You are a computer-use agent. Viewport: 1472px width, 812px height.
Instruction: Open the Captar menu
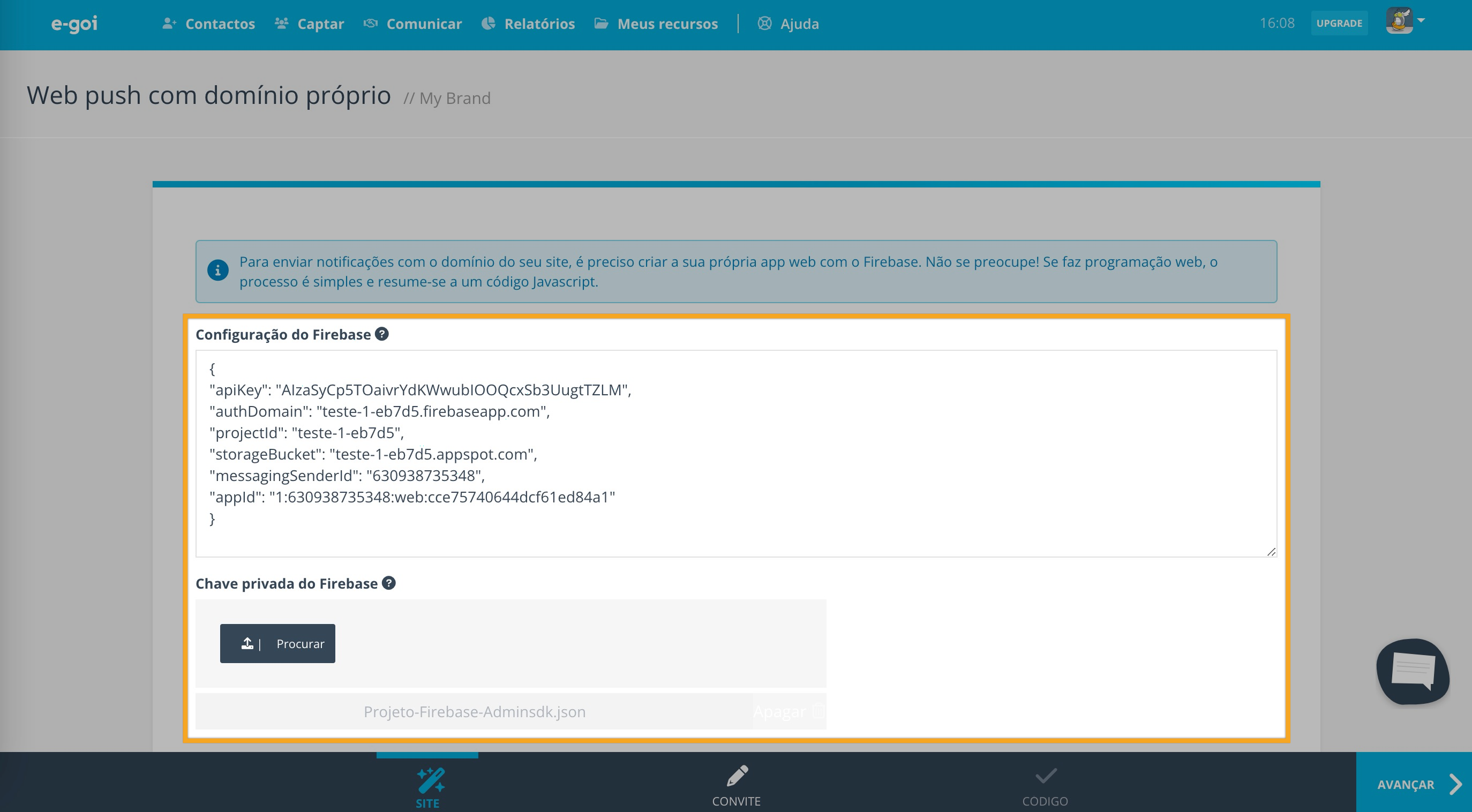click(x=309, y=24)
